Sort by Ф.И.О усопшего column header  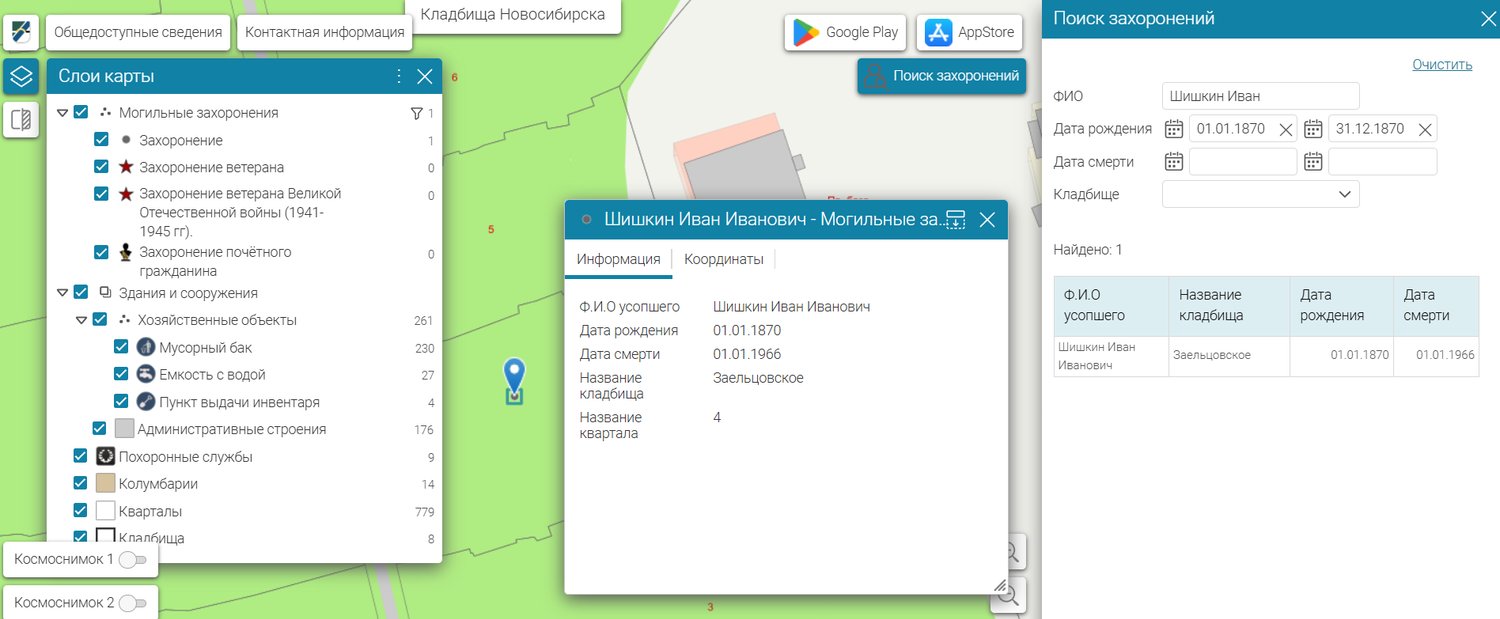pos(1111,305)
